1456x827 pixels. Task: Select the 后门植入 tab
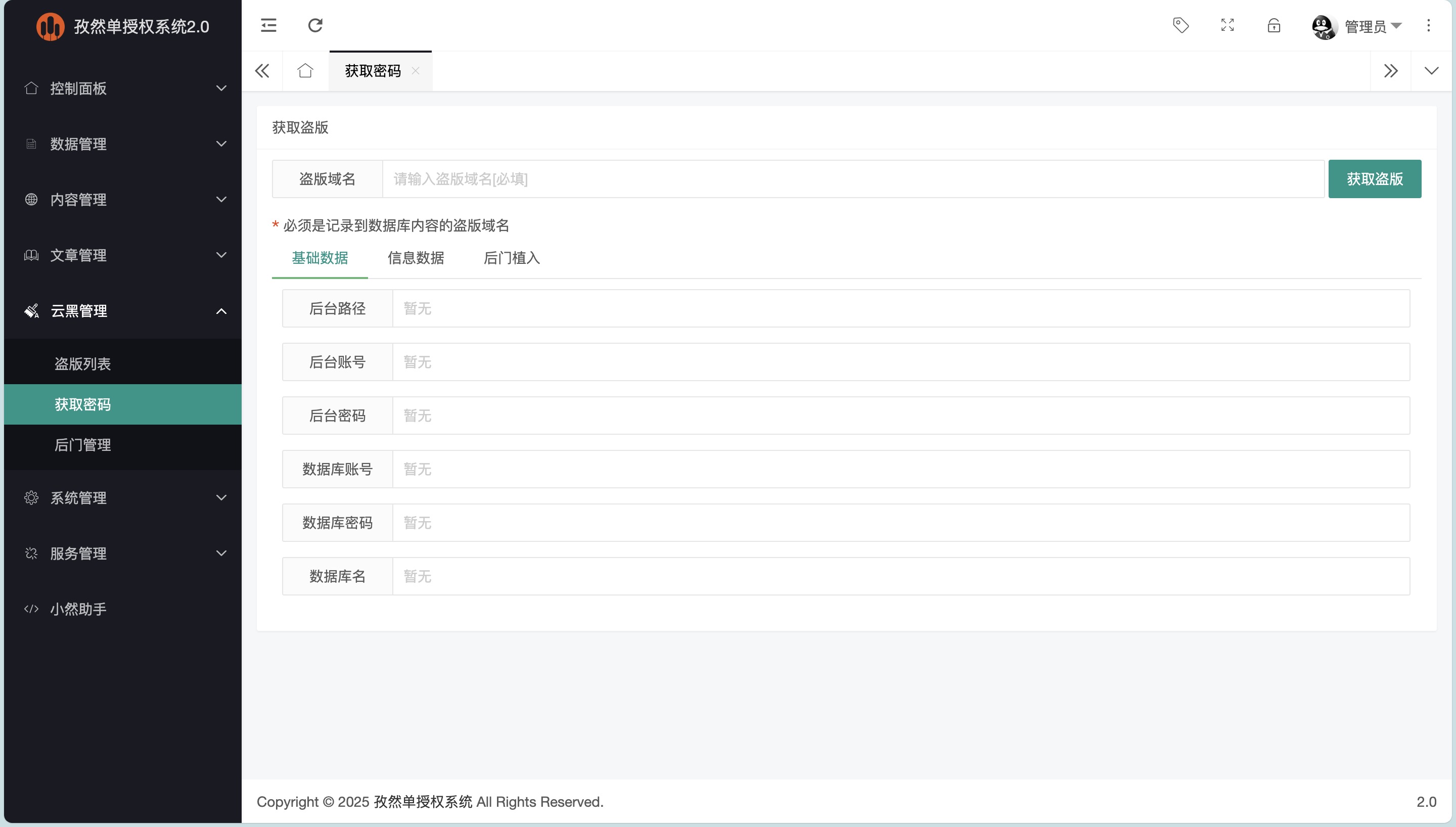[512, 258]
